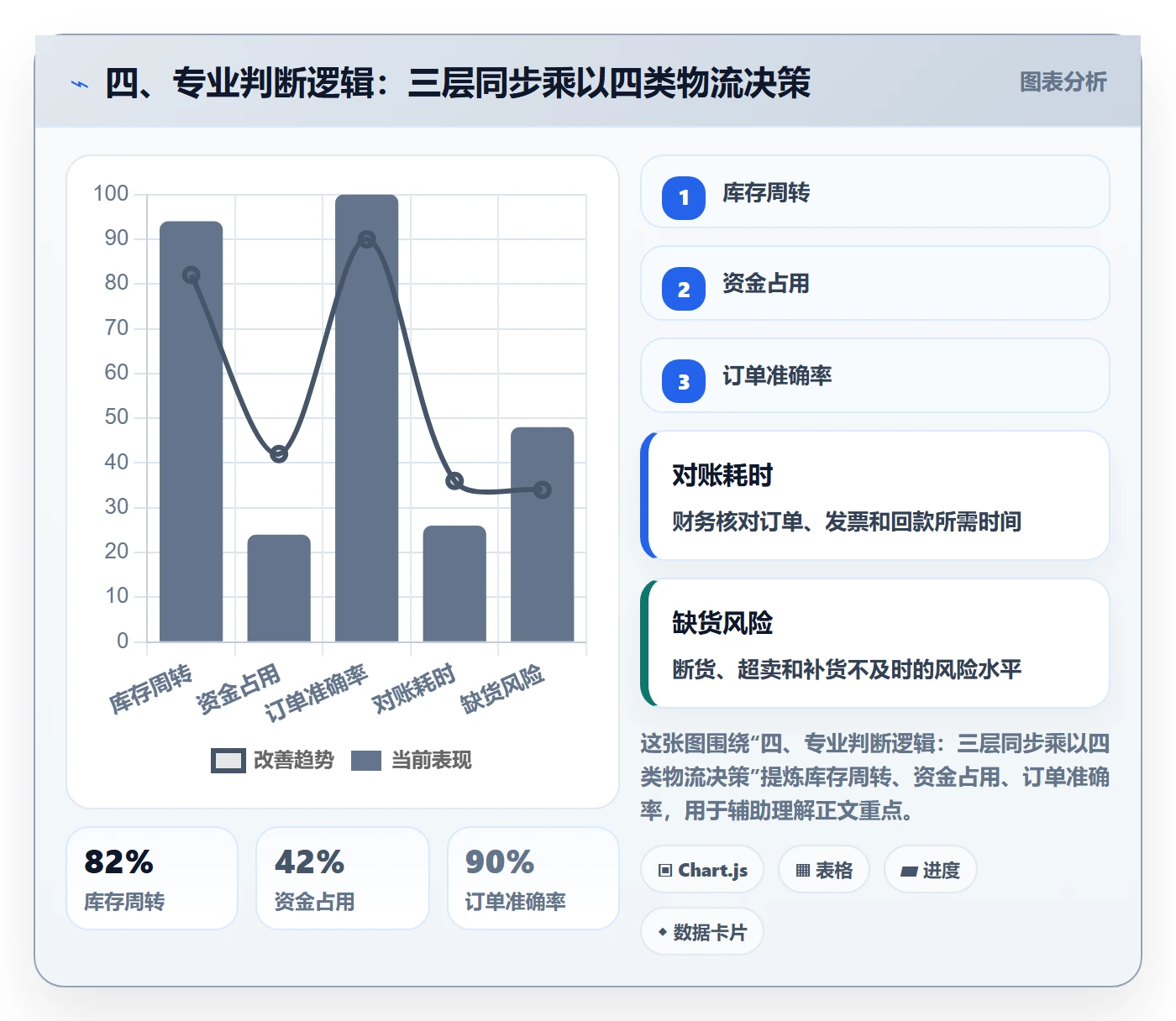The height and width of the screenshot is (1021, 1176).
Task: Select the Chart.js tag
Action: [702, 870]
